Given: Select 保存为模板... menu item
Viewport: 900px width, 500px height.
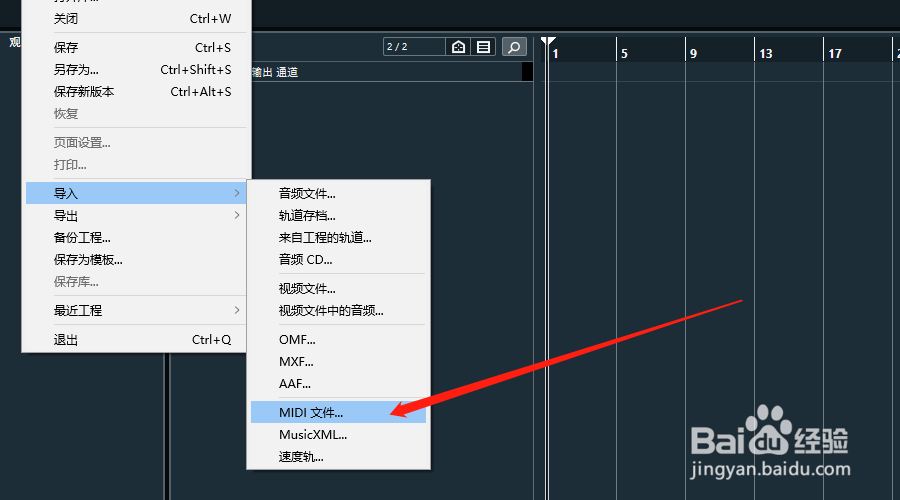Looking at the screenshot, I should [x=136, y=260].
